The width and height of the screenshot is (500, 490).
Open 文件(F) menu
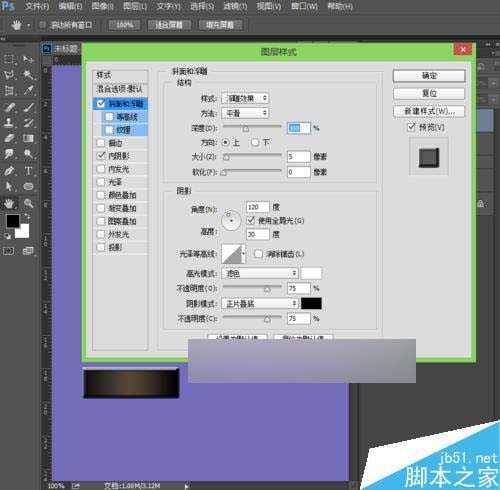click(37, 6)
